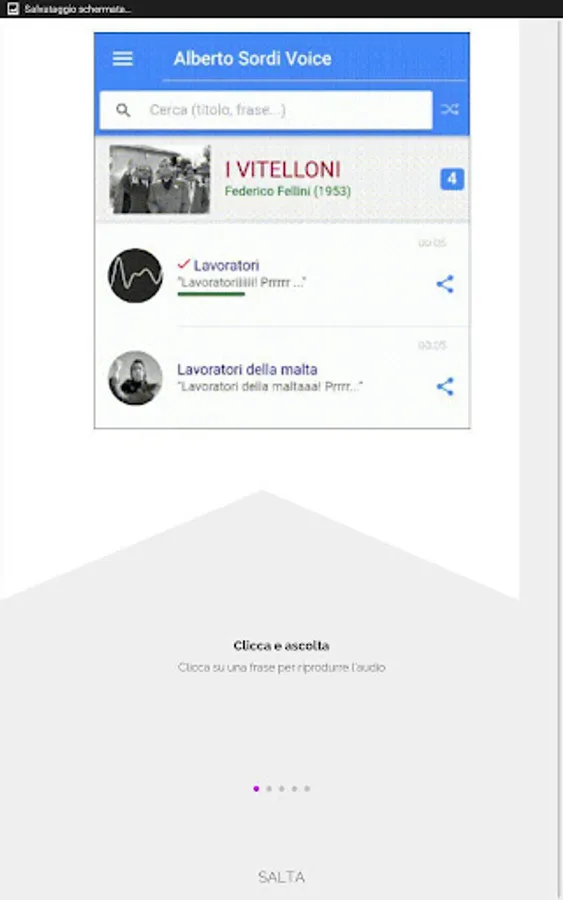Click the blue 4 count badge
The width and height of the screenshot is (563, 900).
pos(452,179)
